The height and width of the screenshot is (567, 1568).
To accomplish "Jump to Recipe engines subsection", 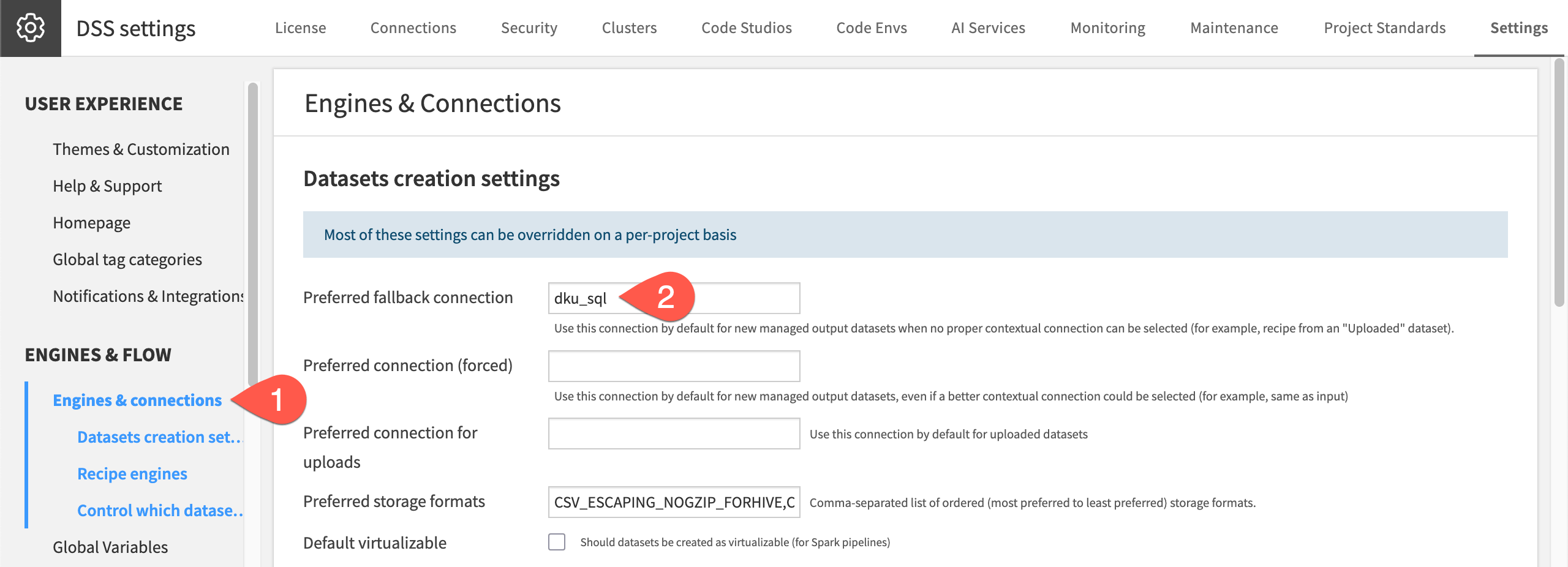I will coord(132,474).
